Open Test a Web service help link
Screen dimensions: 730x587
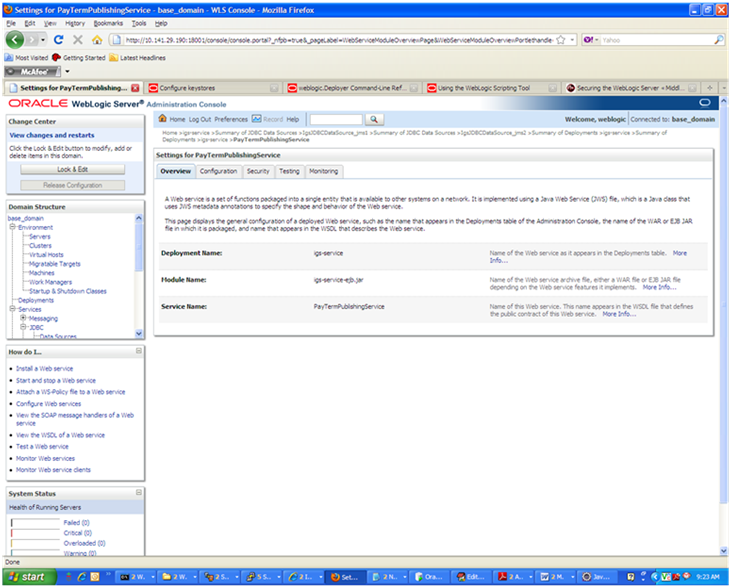[x=42, y=446]
